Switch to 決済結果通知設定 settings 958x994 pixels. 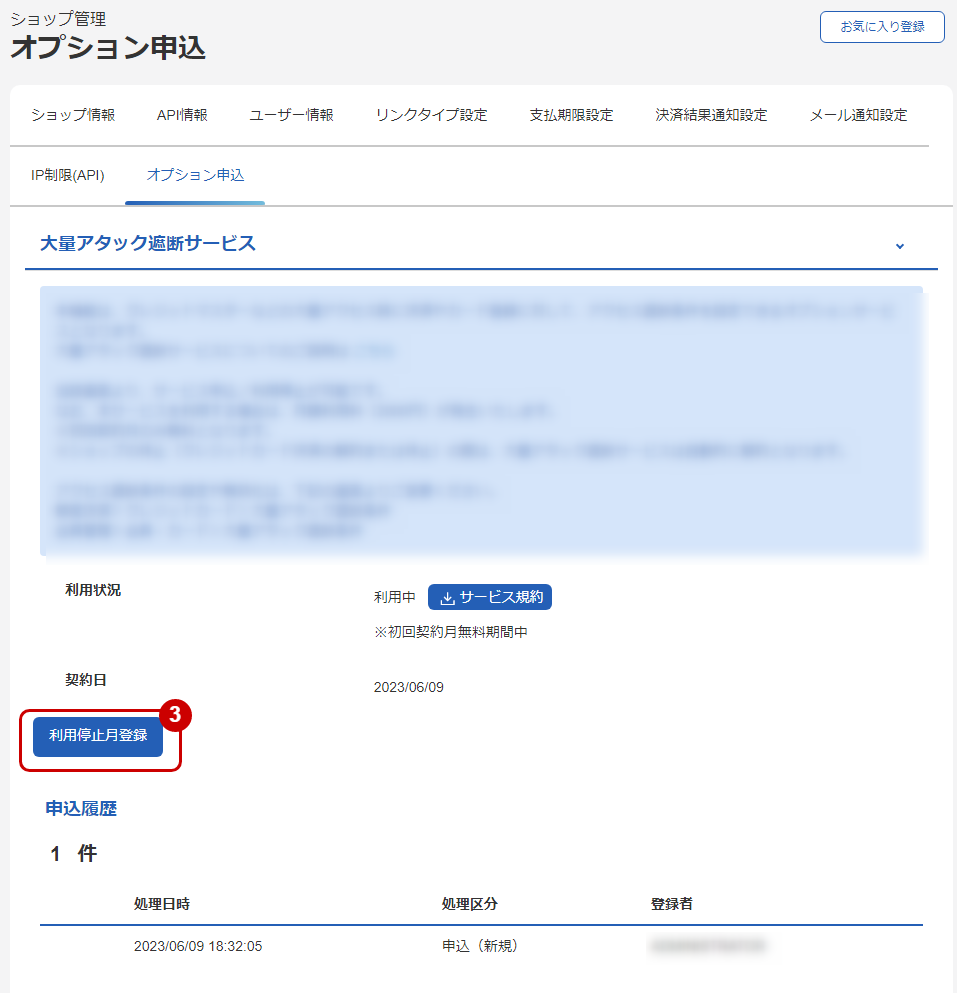tap(710, 115)
